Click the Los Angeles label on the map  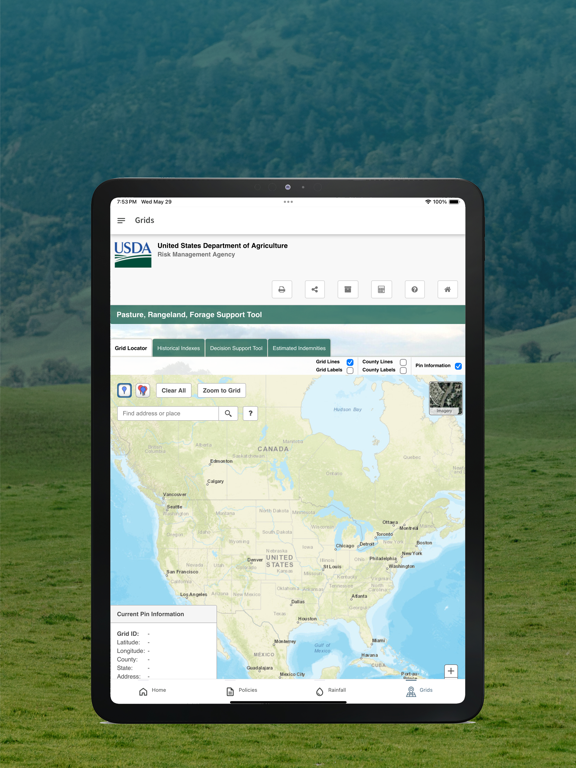[193, 594]
